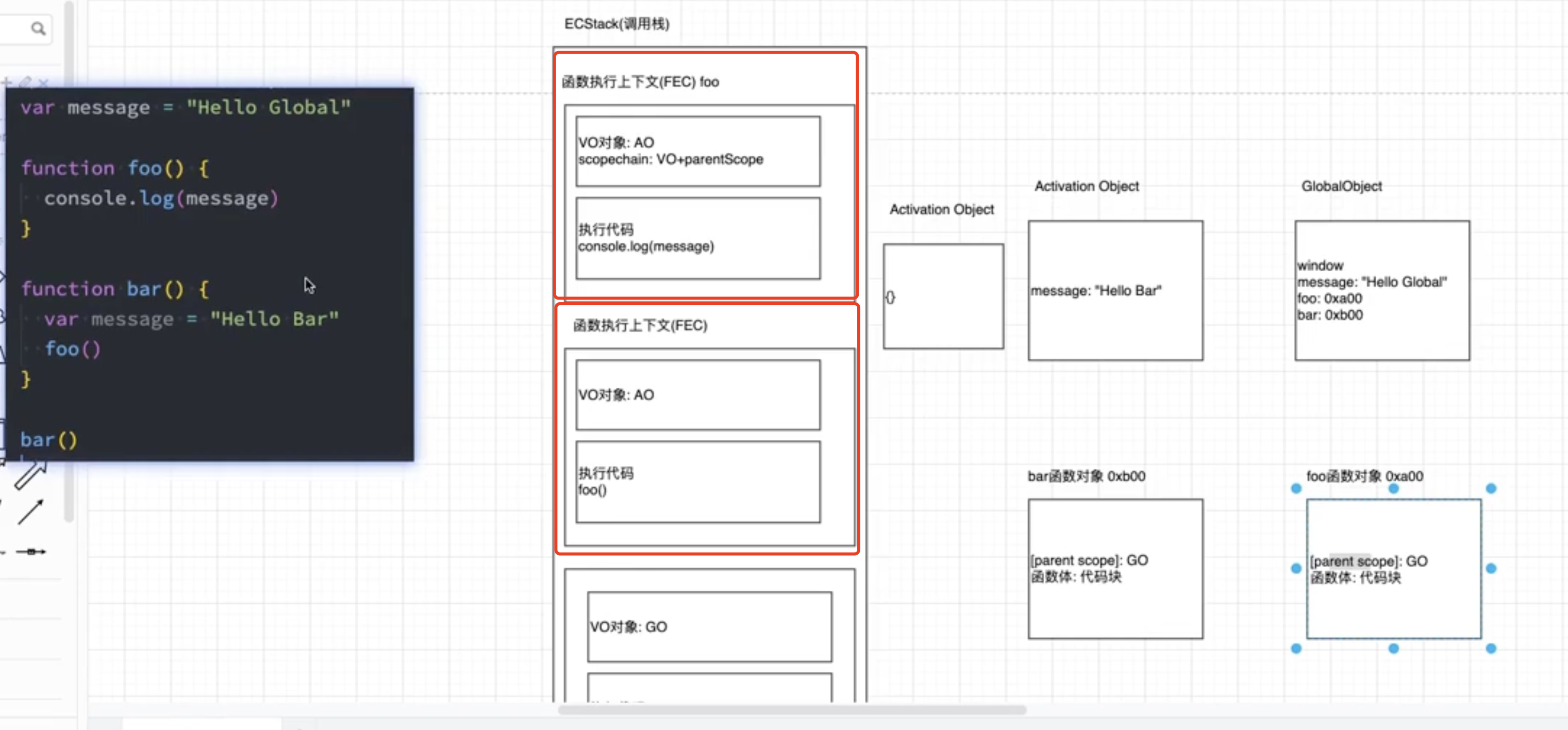Select the 'ECStack(调用栈)' label
Viewport: 1568px width, 730px height.
point(616,24)
